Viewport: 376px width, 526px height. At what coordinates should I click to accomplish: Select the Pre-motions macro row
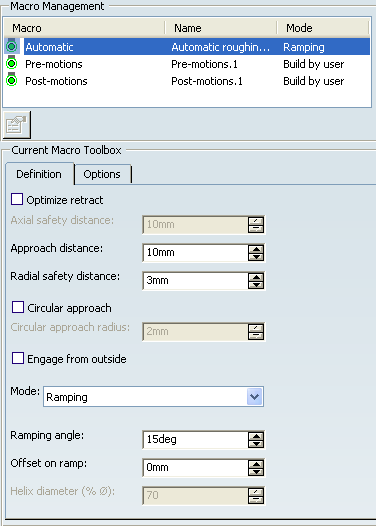pyautogui.click(x=188, y=64)
